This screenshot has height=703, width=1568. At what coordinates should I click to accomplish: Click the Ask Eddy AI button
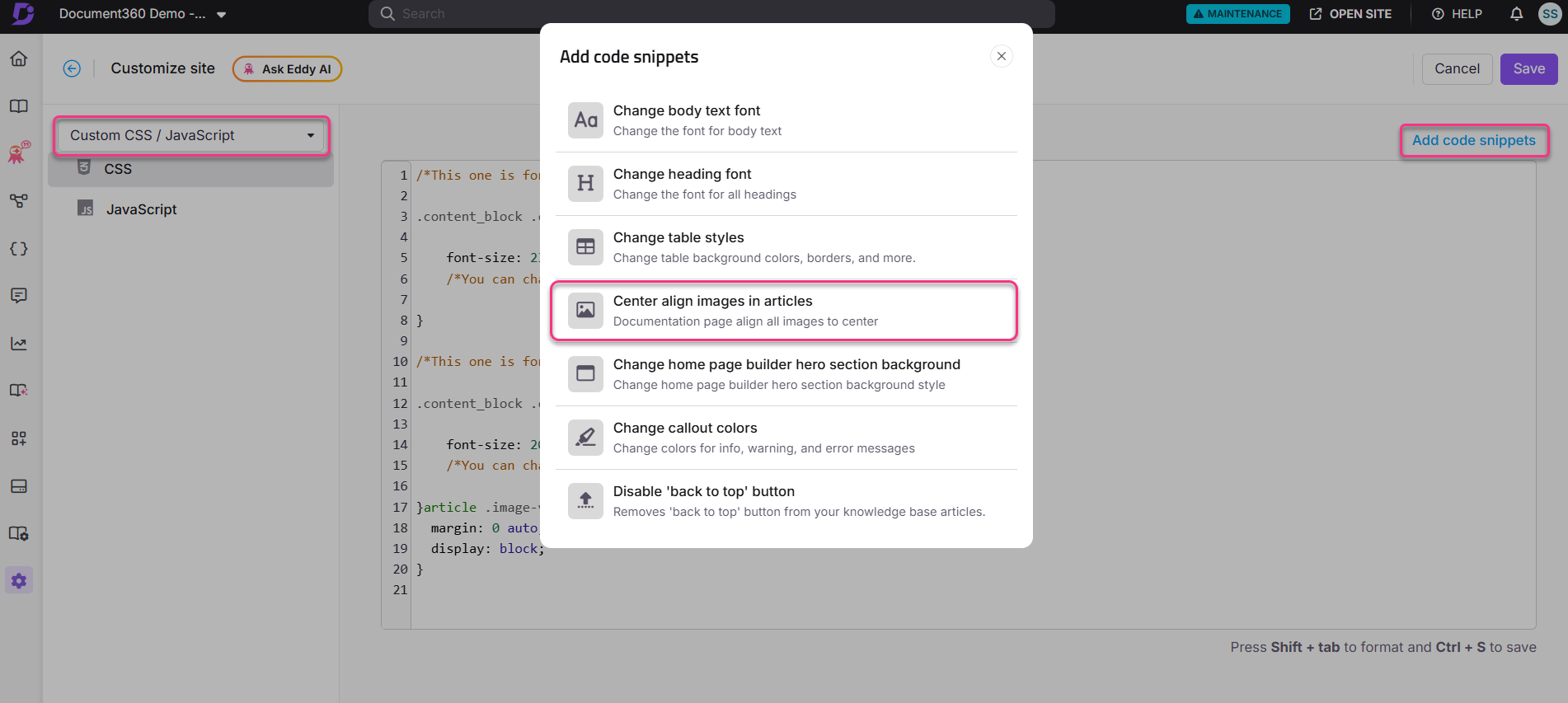287,69
